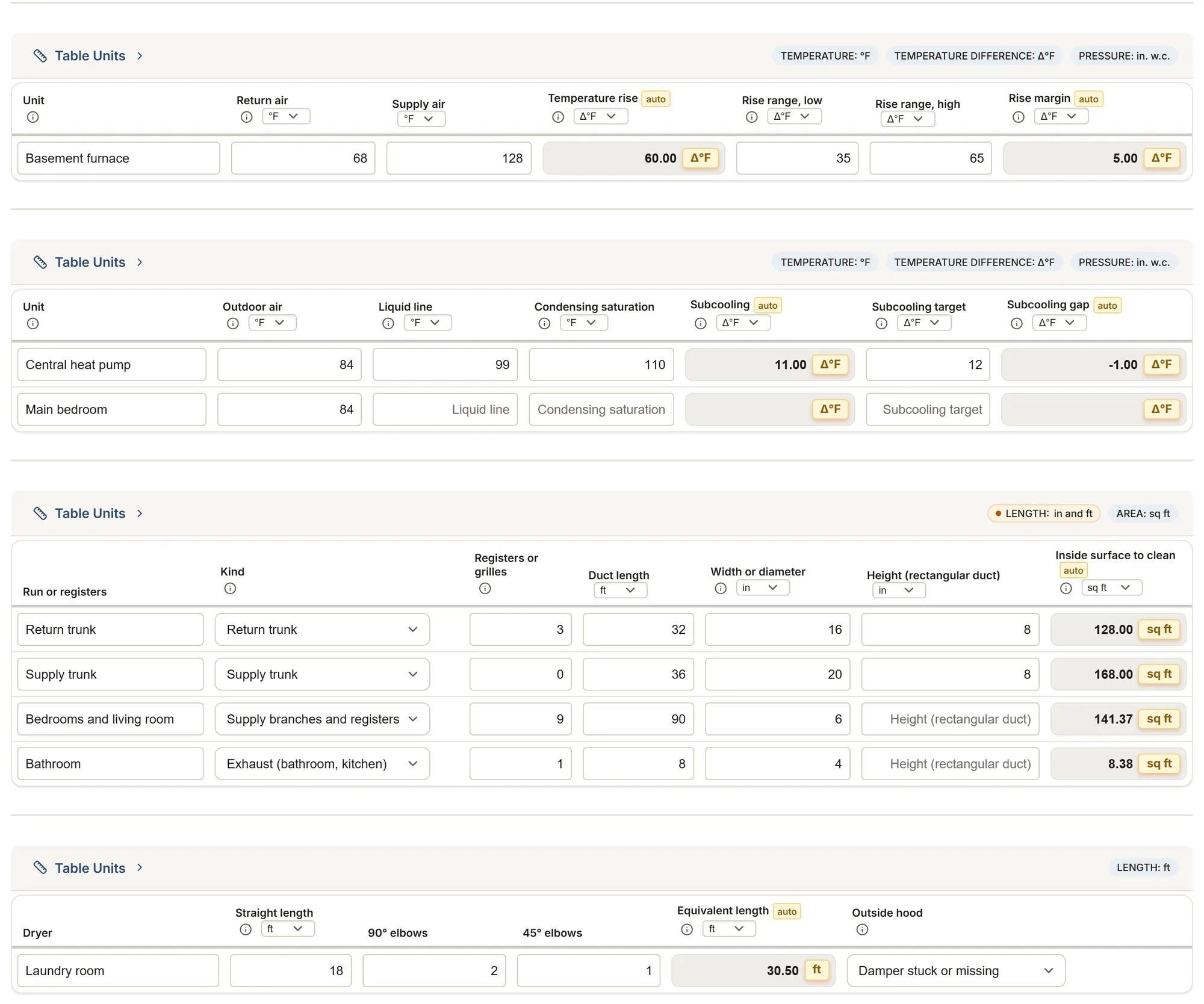Click info icon under furnace Unit header
Image resolution: width=1204 pixels, height=1004 pixels.
click(x=33, y=117)
